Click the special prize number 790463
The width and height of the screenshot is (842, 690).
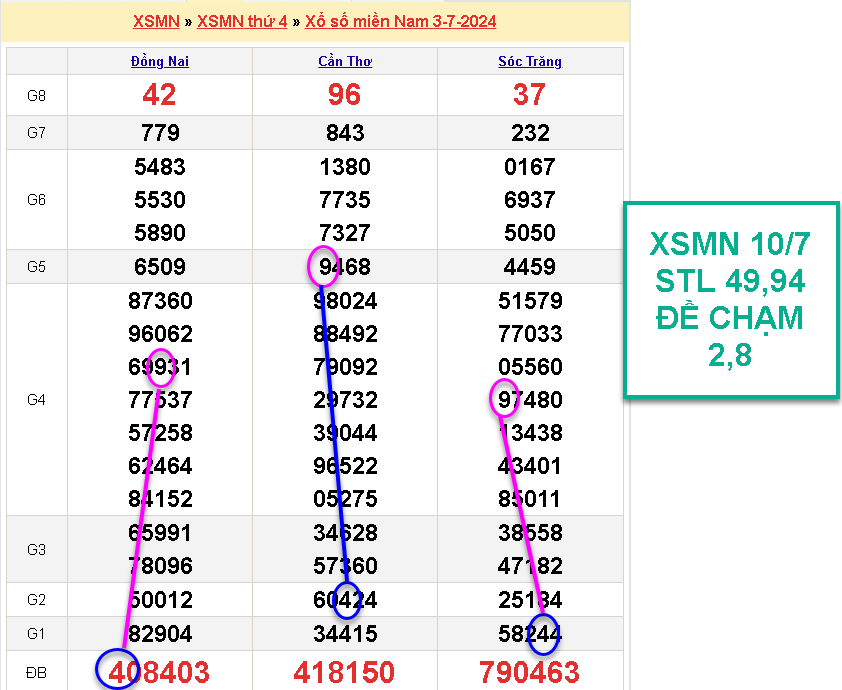pyautogui.click(x=530, y=671)
